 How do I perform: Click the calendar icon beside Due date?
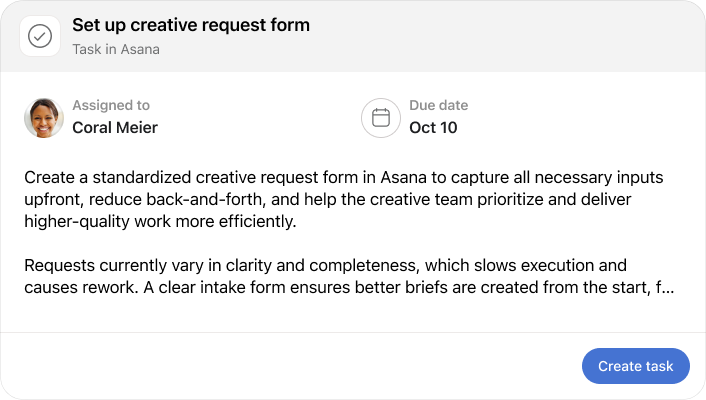(x=381, y=117)
